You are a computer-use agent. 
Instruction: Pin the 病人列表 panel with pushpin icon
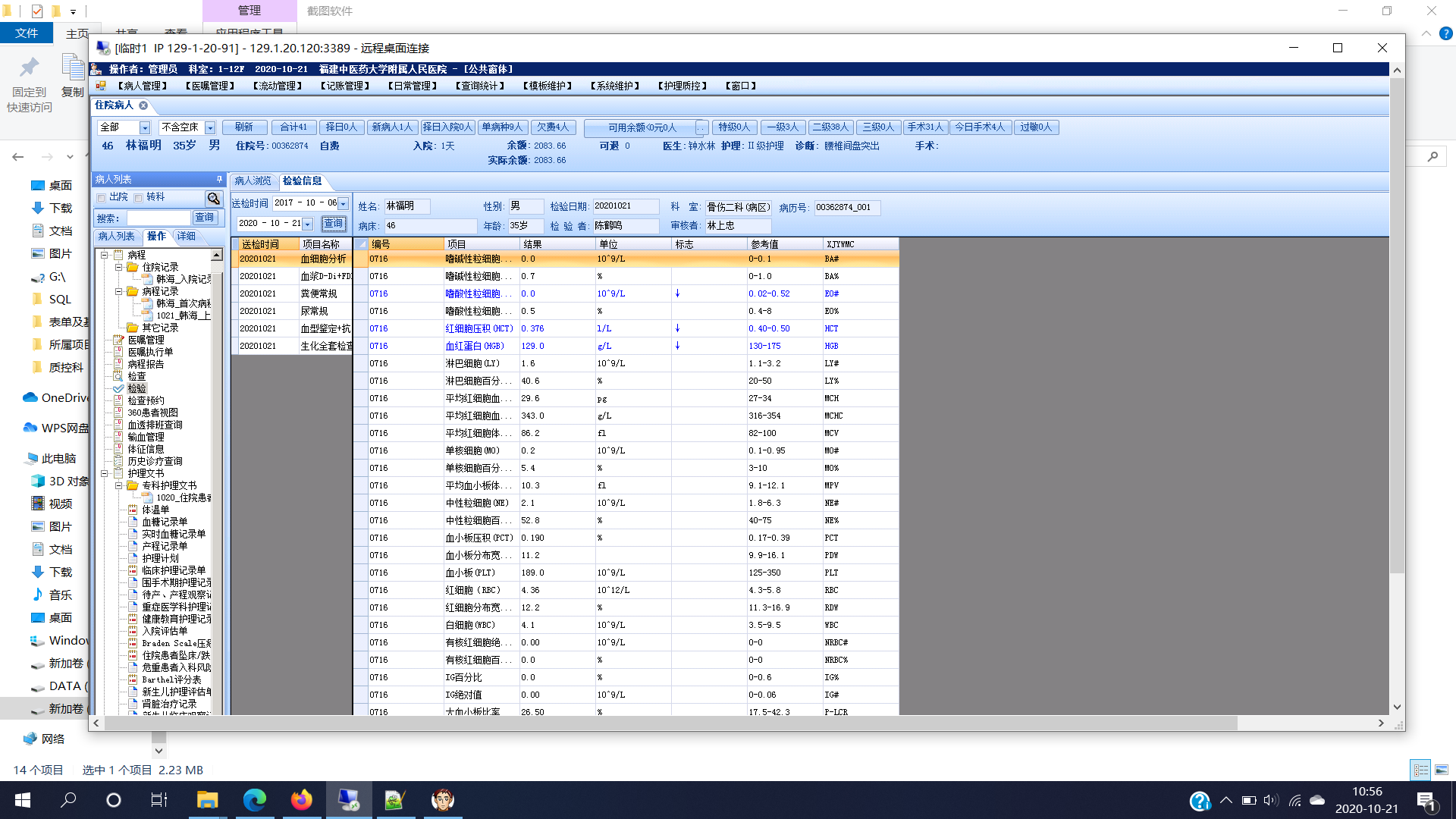(219, 180)
